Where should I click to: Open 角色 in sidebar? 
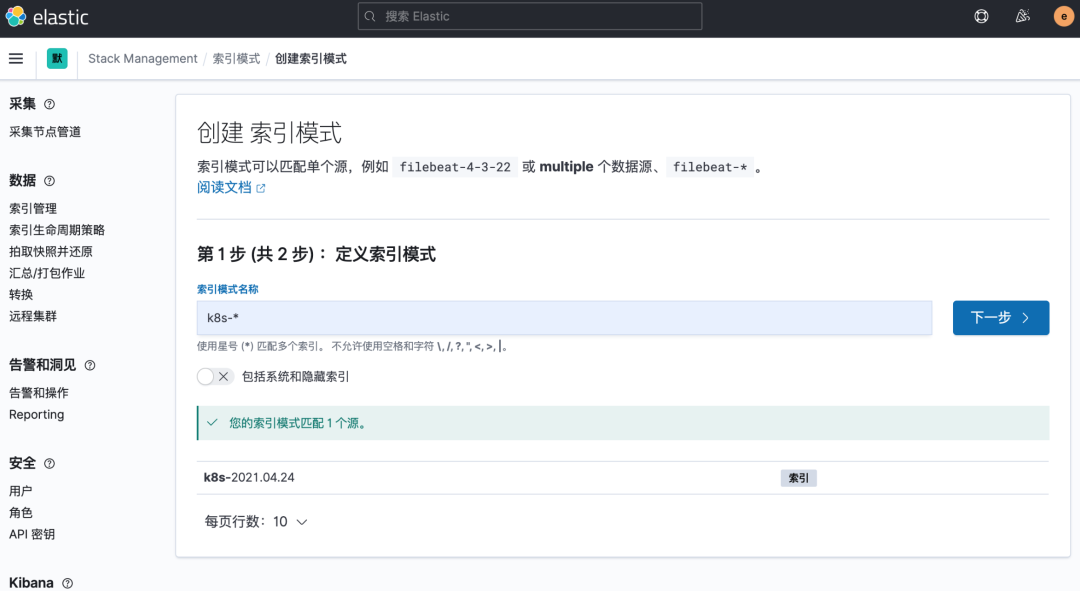[21, 512]
